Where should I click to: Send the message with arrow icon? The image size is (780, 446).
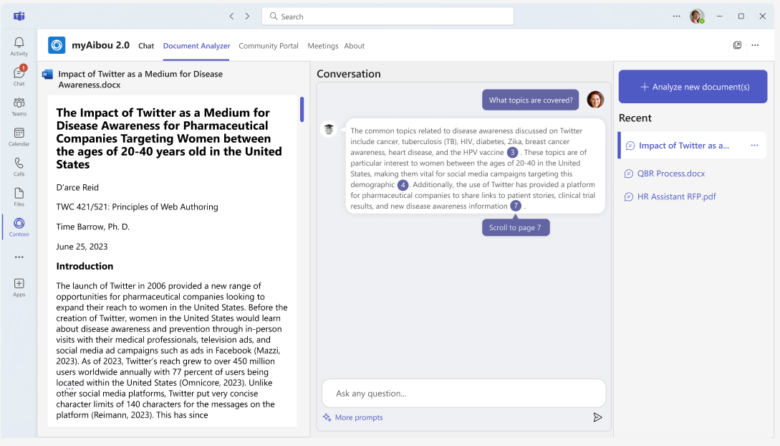coord(597,418)
